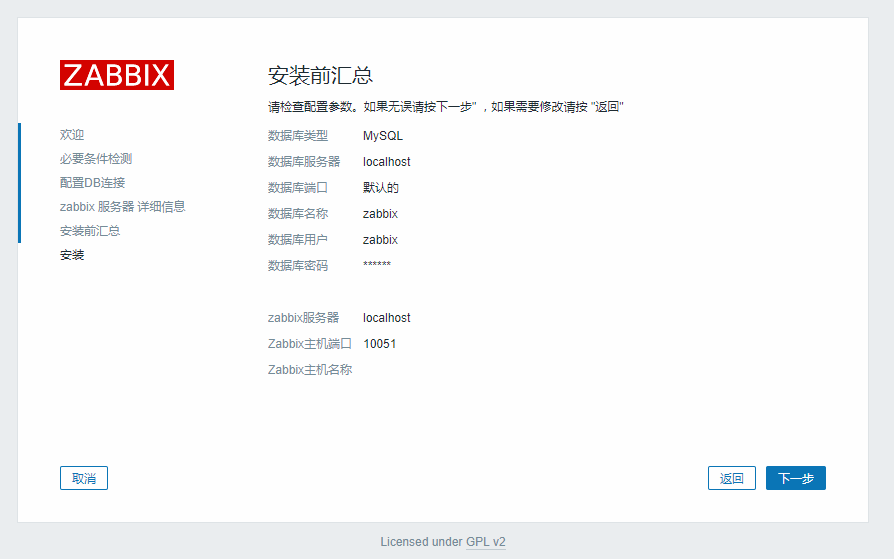The height and width of the screenshot is (559, 894).
Task: Click the zabbix服务器 localhost value
Action: (x=387, y=318)
